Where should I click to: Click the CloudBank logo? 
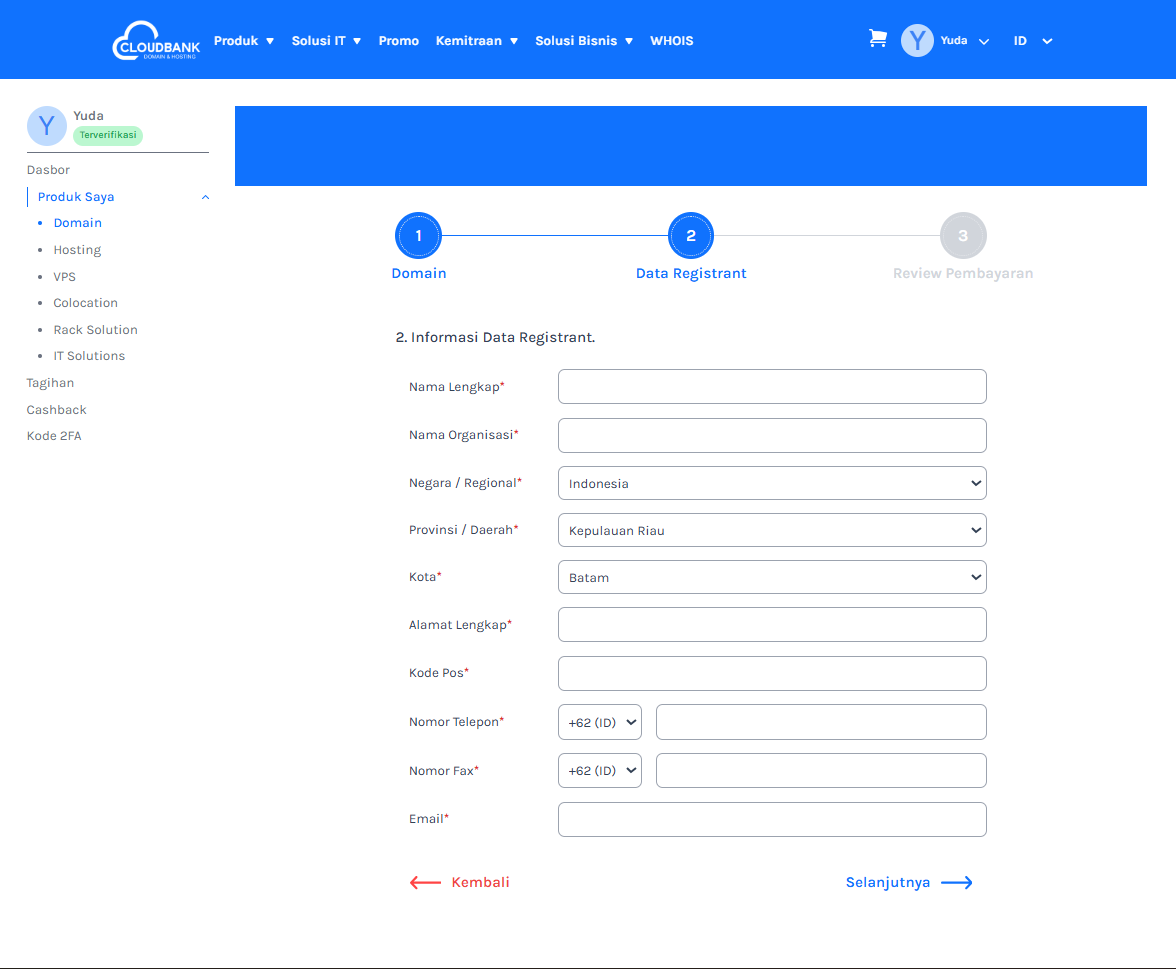(156, 41)
